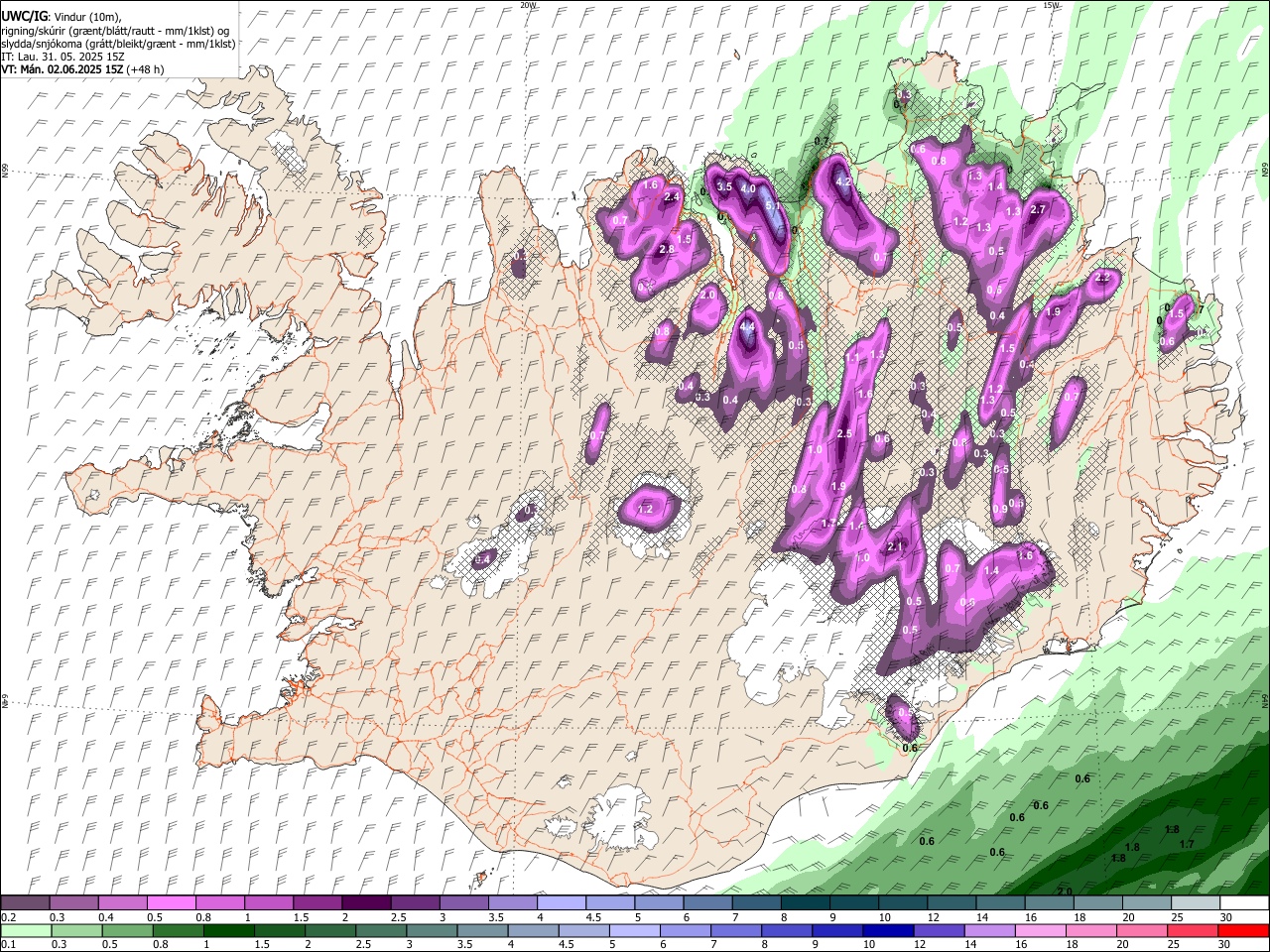Choose the crimson rain swatch for 25–30
Viewport: 1270px width, 952px height.
coord(1193,930)
